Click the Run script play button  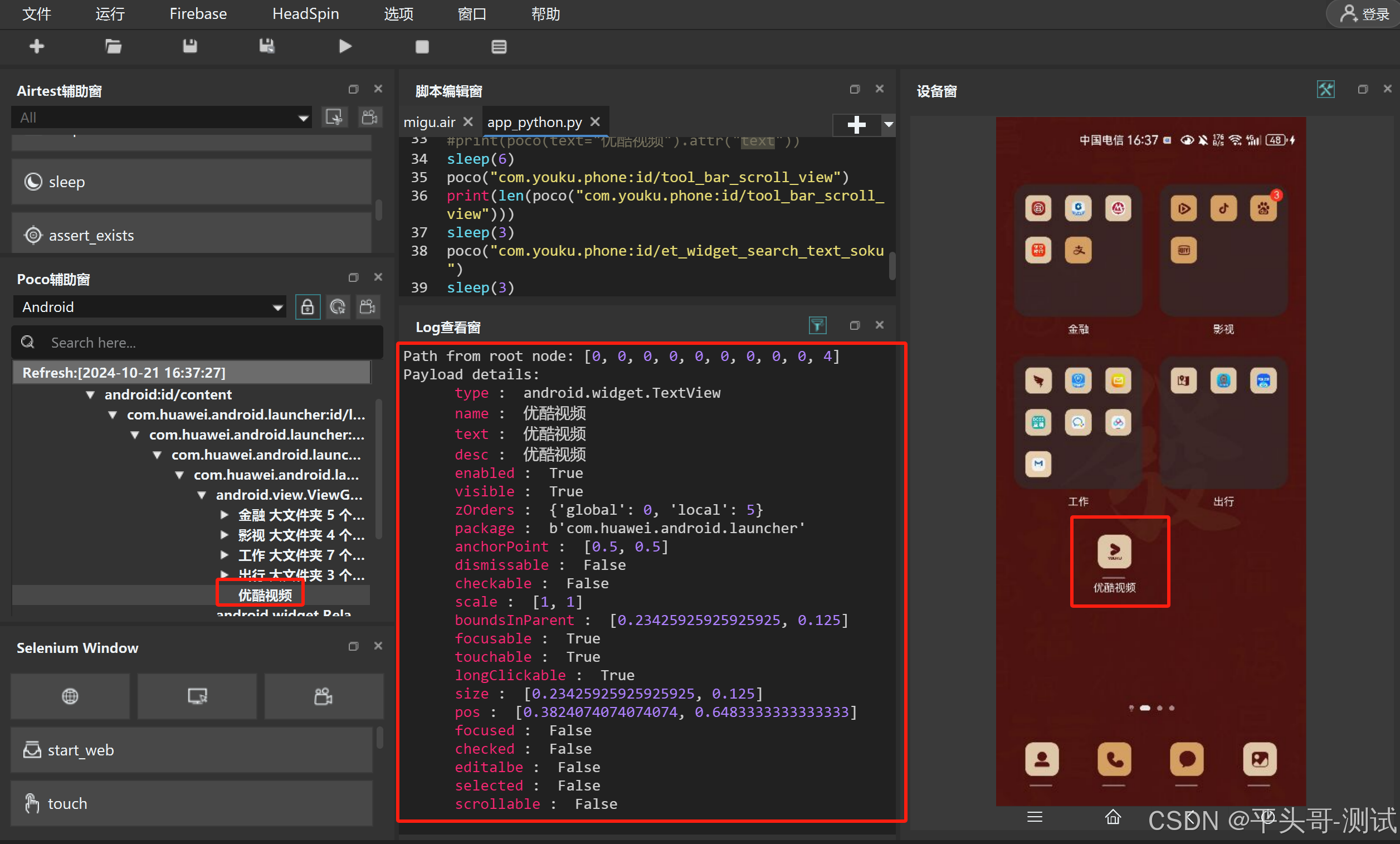[x=345, y=46]
